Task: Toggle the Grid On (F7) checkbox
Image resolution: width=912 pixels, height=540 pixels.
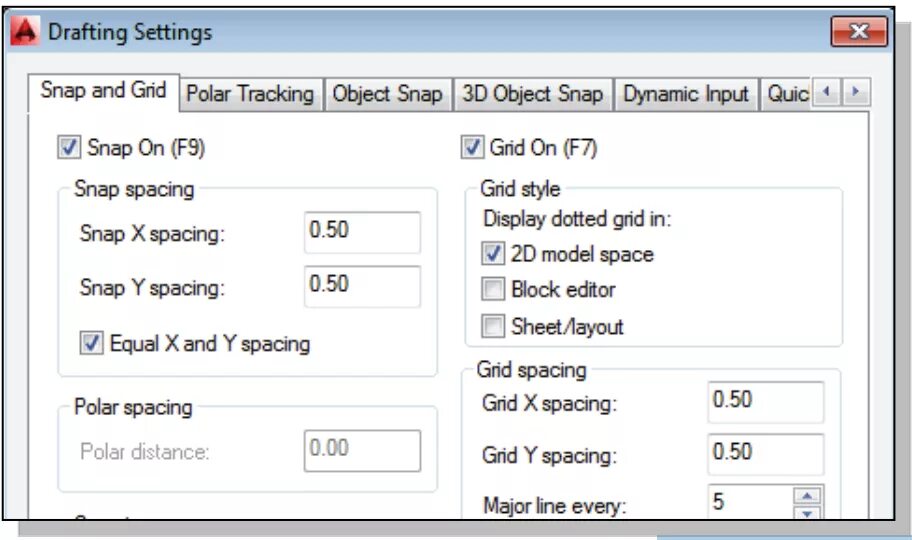Action: point(473,149)
